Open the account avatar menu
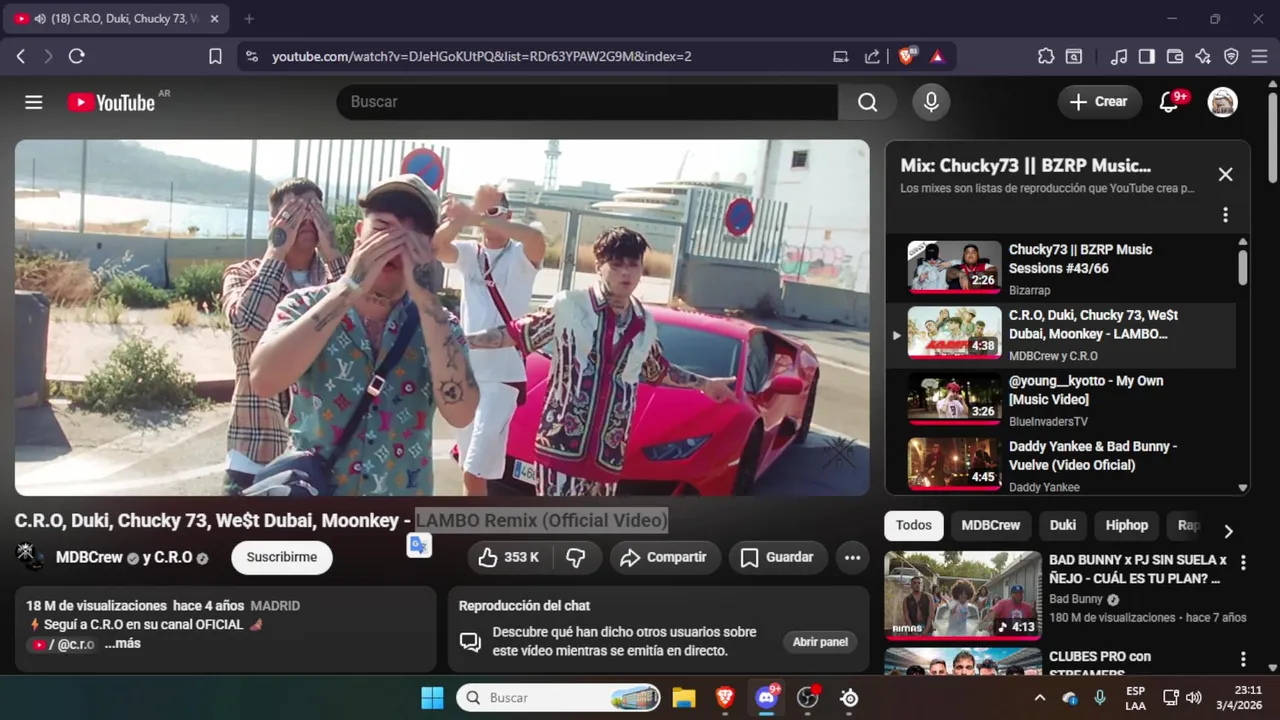Viewport: 1280px width, 720px height. pyautogui.click(x=1222, y=102)
